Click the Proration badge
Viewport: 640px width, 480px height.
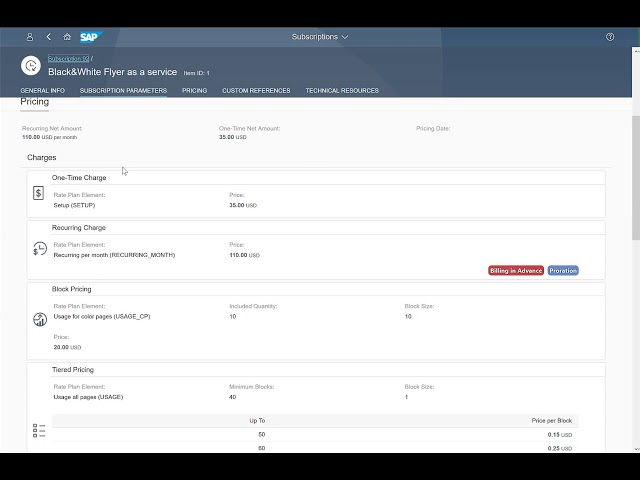(563, 271)
